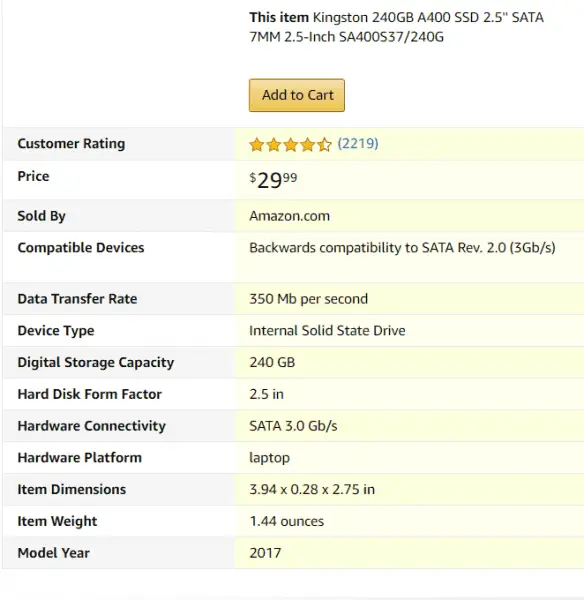Screen dimensions: 584x600
Task: Click the Compatible Devices row label
Action: click(x=81, y=248)
